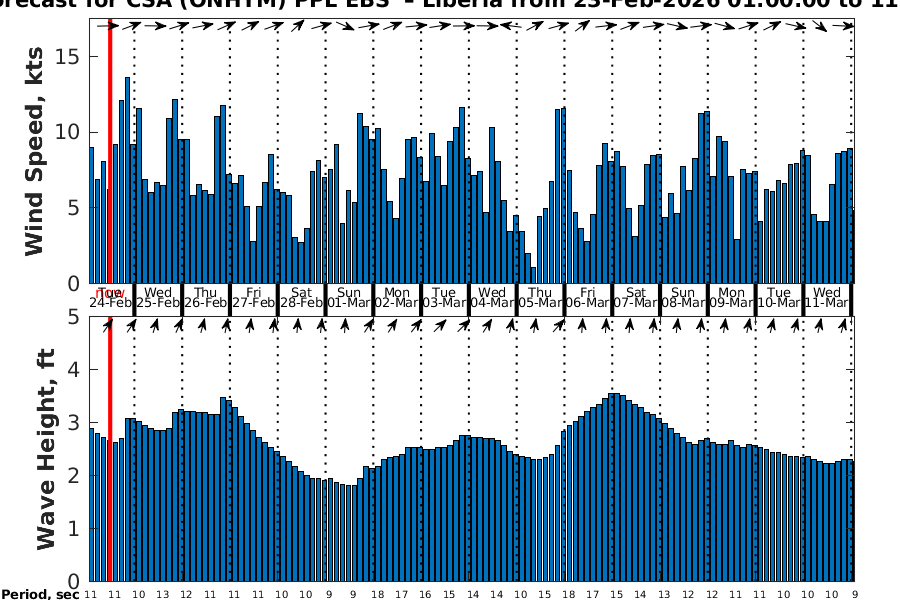Select the Sun 01-Mar date label

pyautogui.click(x=350, y=297)
